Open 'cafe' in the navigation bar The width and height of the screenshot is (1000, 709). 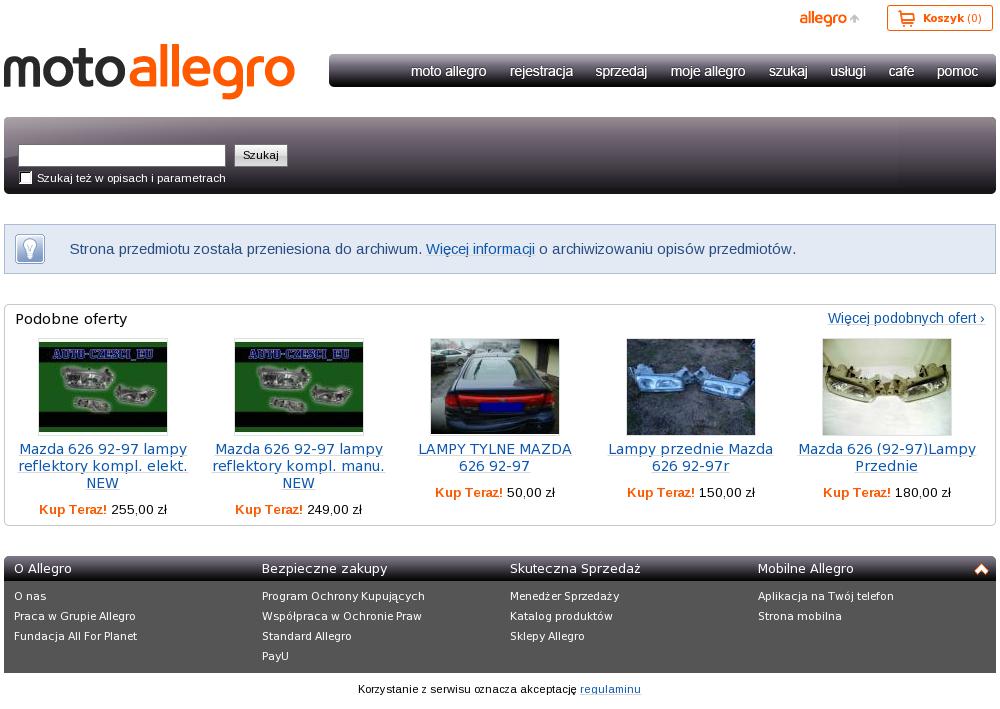coord(901,71)
